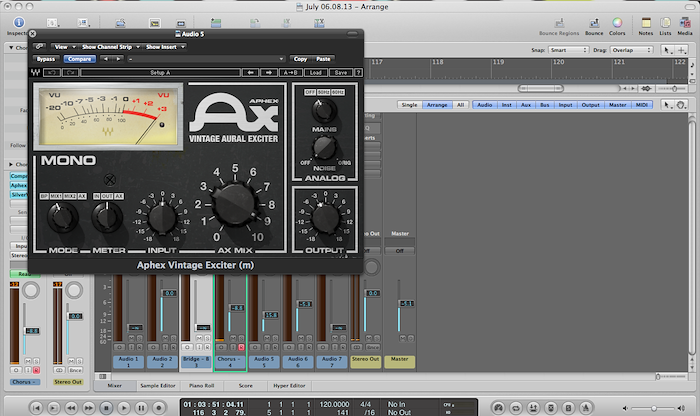Click the plugin Copy button
Screen dimensions: 700x416
300,59
